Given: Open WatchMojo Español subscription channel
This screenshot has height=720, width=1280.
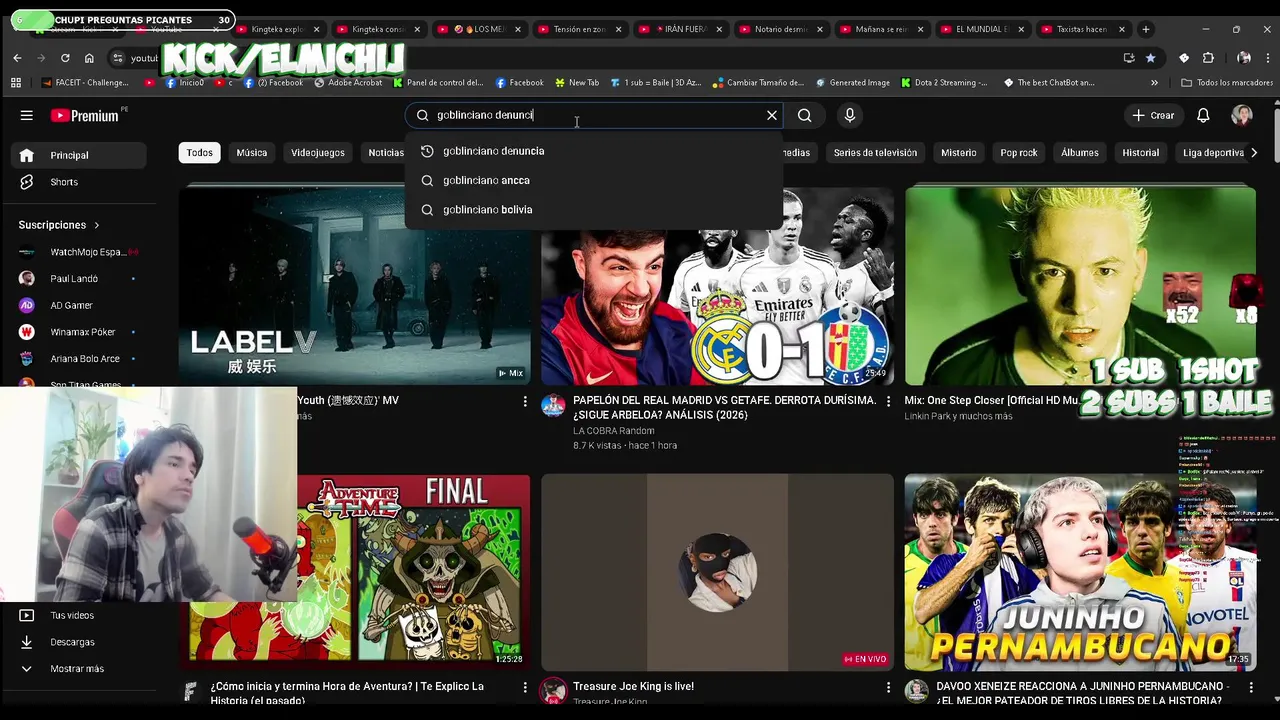Looking at the screenshot, I should [78, 252].
